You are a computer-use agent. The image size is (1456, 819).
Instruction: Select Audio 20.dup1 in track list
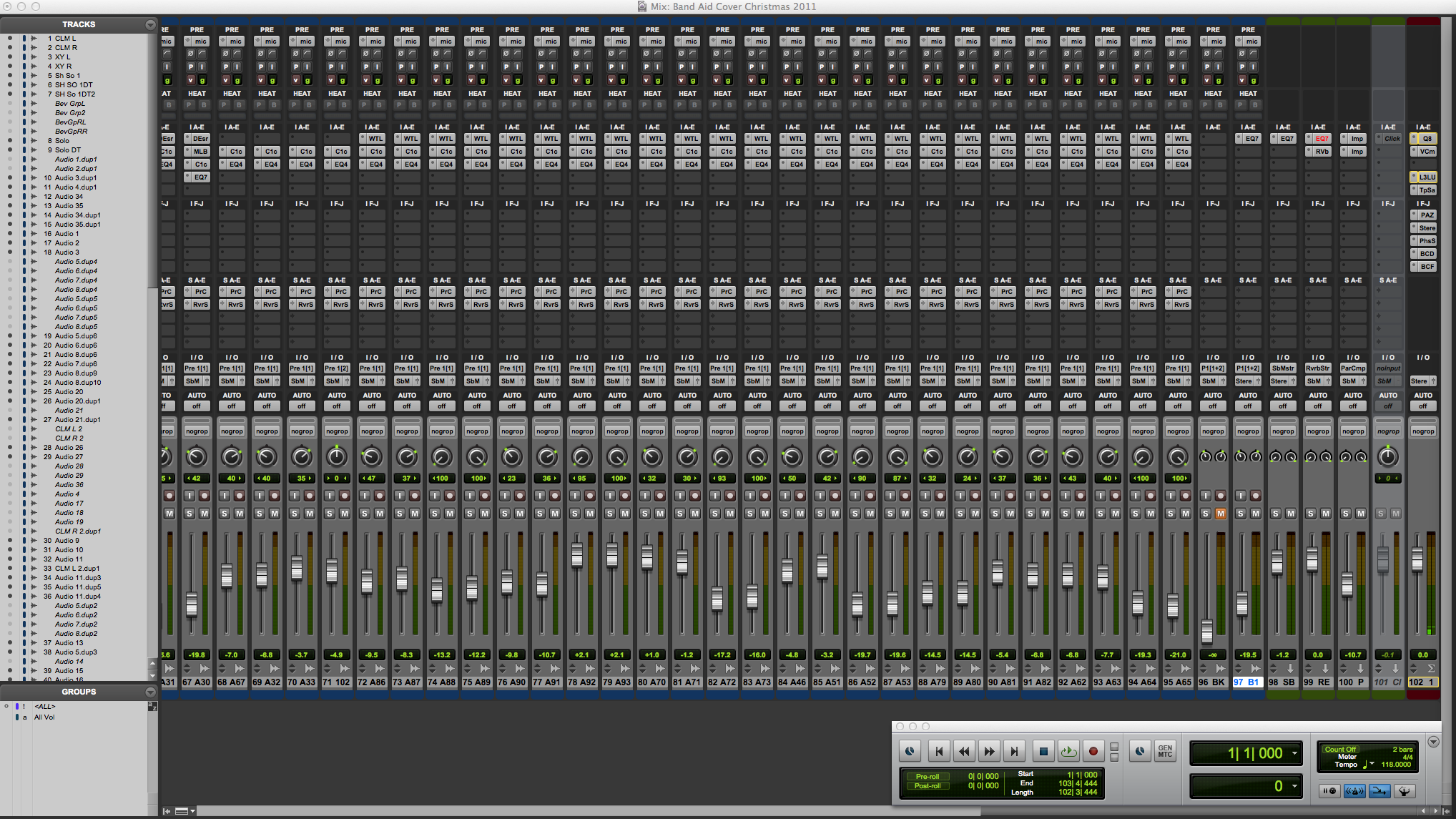click(78, 401)
